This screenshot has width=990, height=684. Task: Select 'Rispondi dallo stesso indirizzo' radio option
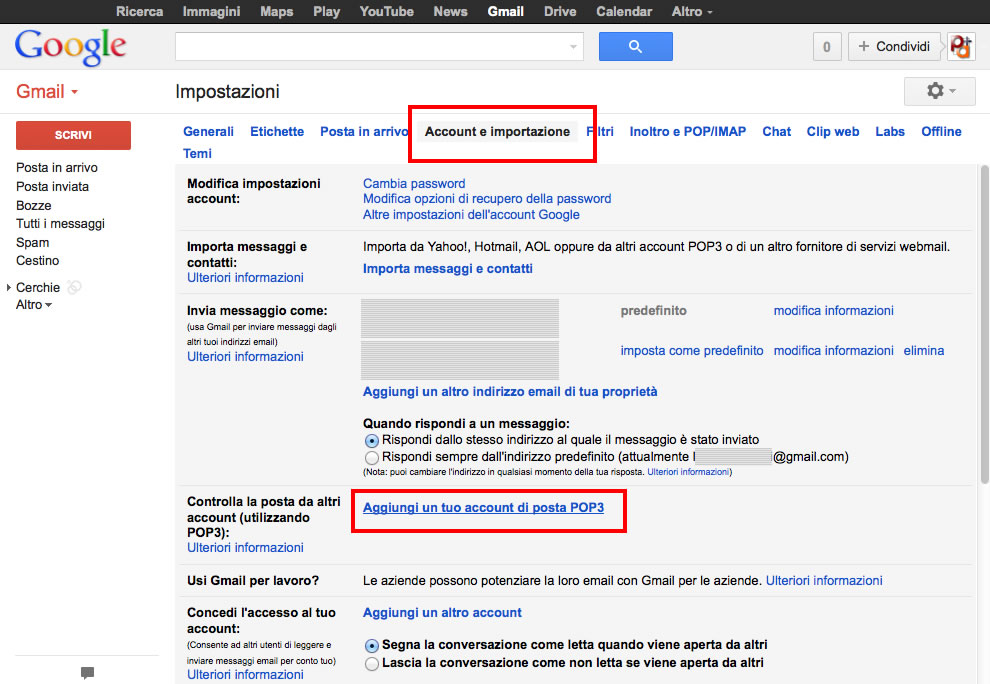pyautogui.click(x=372, y=440)
